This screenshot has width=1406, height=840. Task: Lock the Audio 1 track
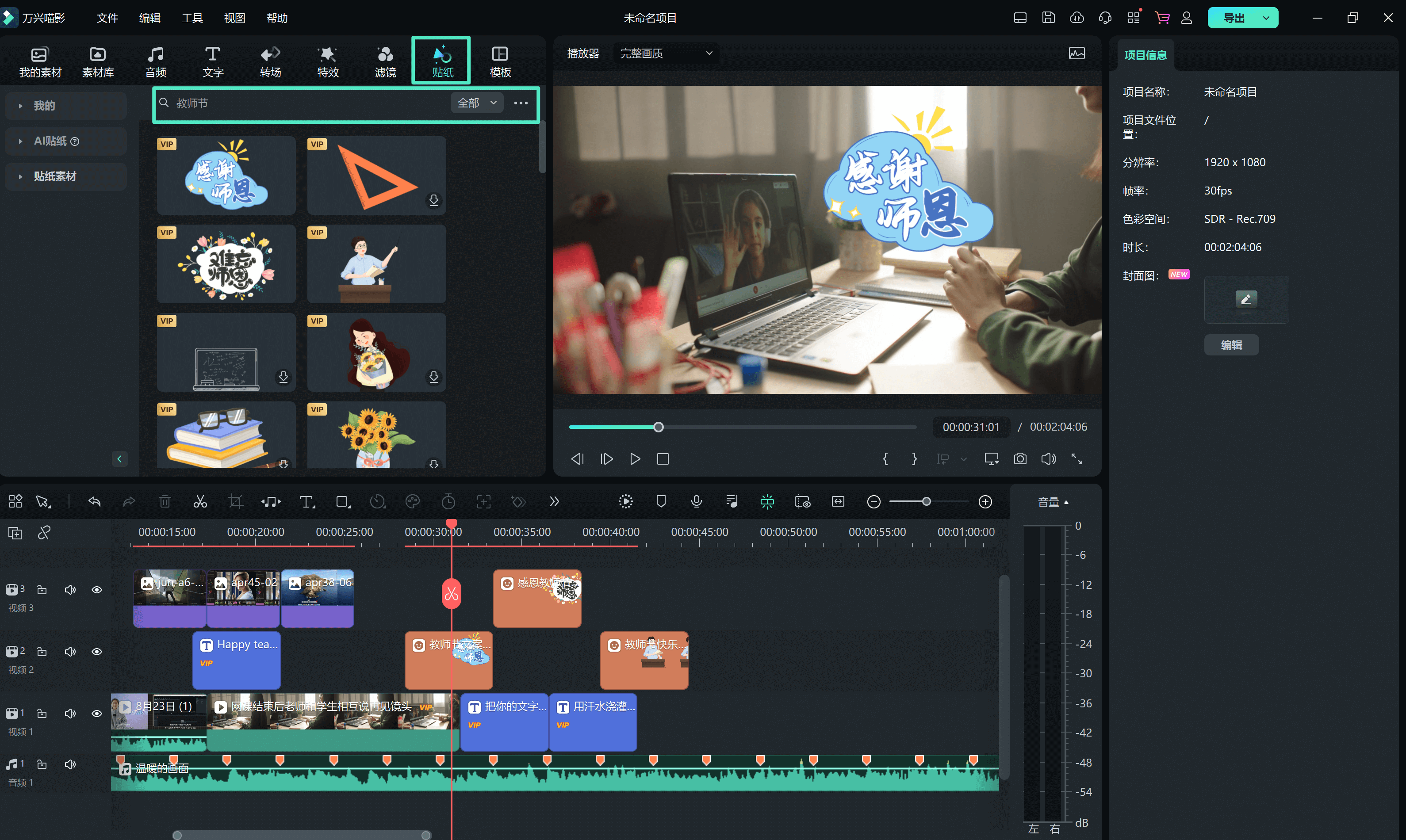[x=42, y=764]
